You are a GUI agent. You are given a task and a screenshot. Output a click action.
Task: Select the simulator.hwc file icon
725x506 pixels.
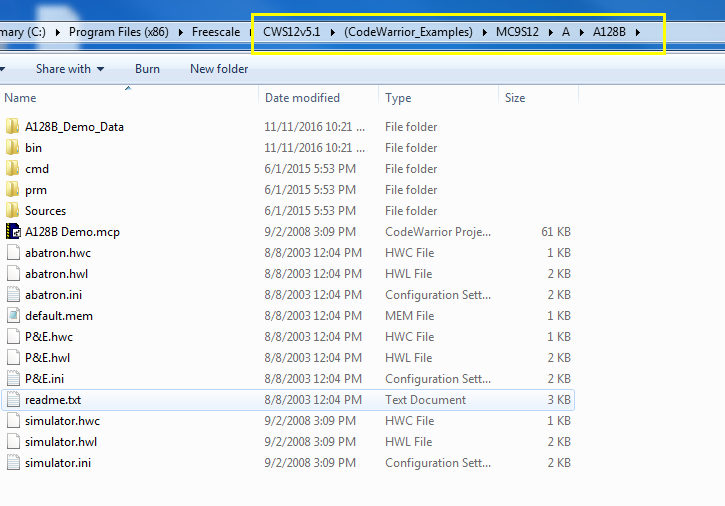[x=13, y=420]
